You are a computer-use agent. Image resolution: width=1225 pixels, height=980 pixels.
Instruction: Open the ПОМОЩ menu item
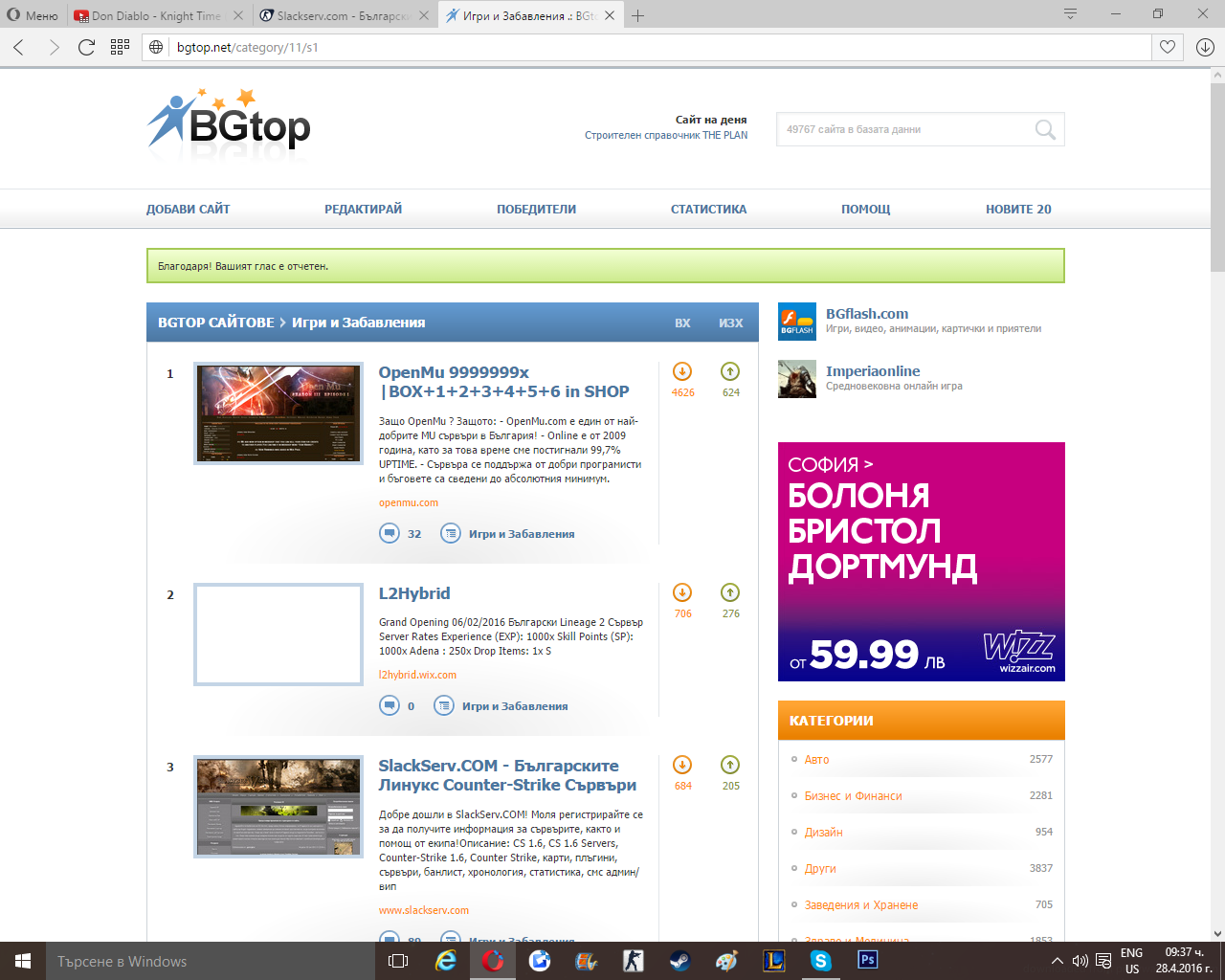[866, 209]
